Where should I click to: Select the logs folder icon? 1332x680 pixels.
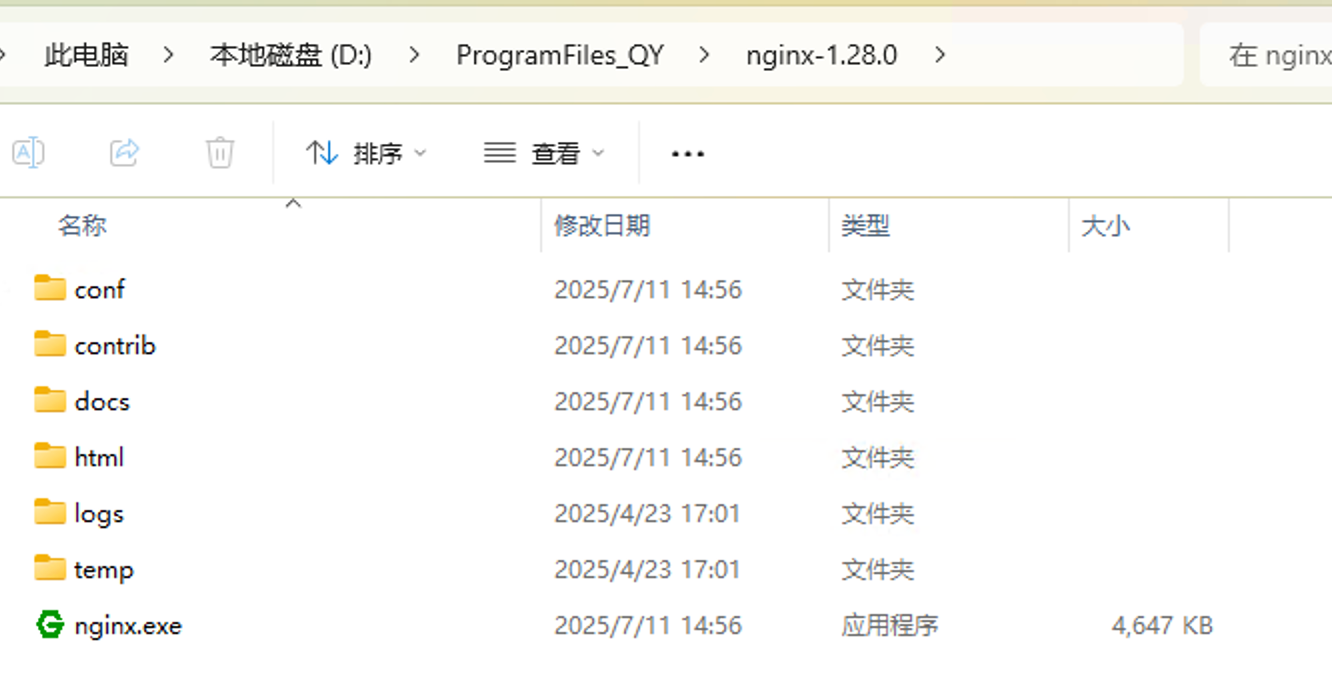pyautogui.click(x=50, y=512)
